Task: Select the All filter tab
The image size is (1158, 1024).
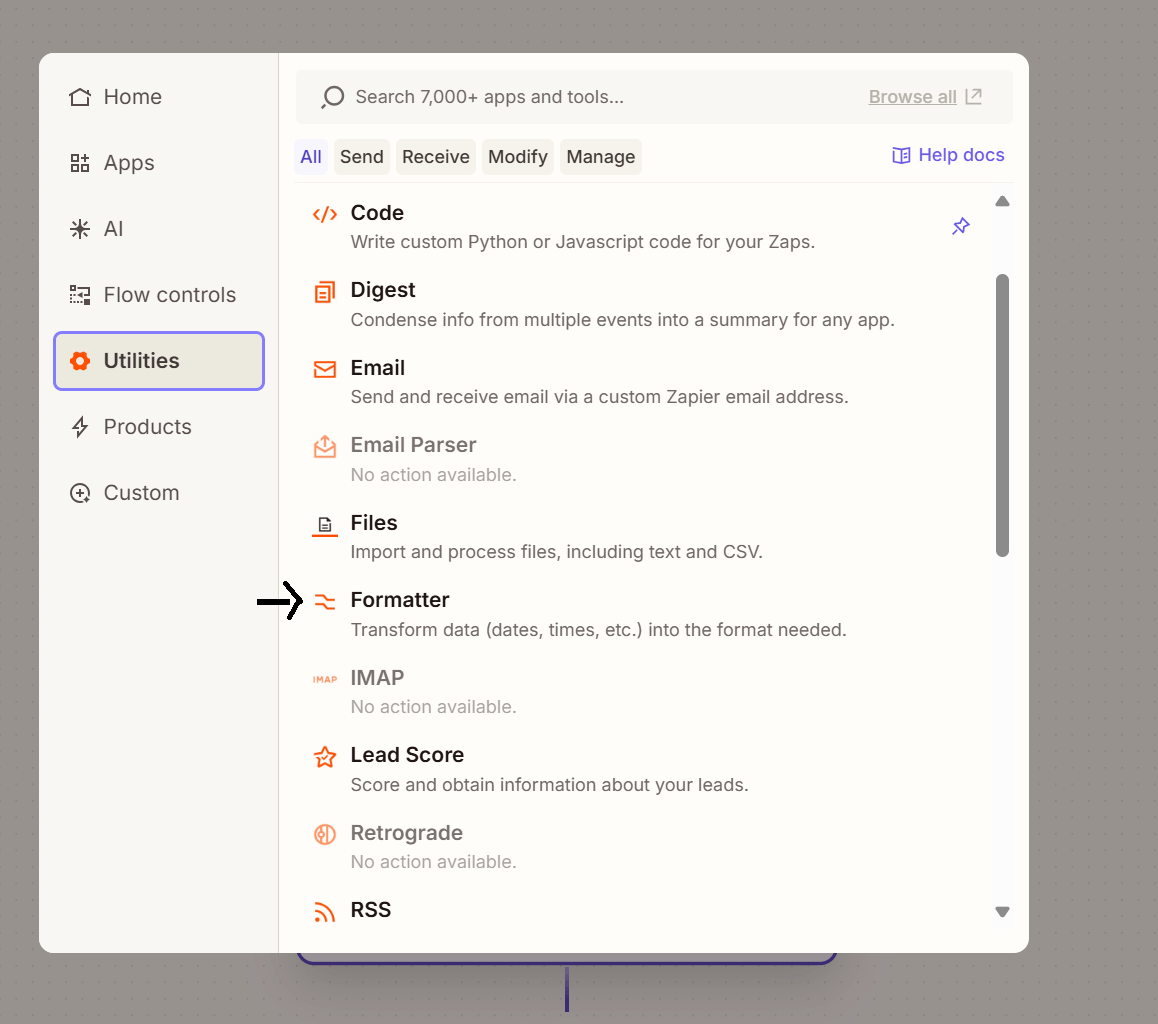Action: click(311, 157)
